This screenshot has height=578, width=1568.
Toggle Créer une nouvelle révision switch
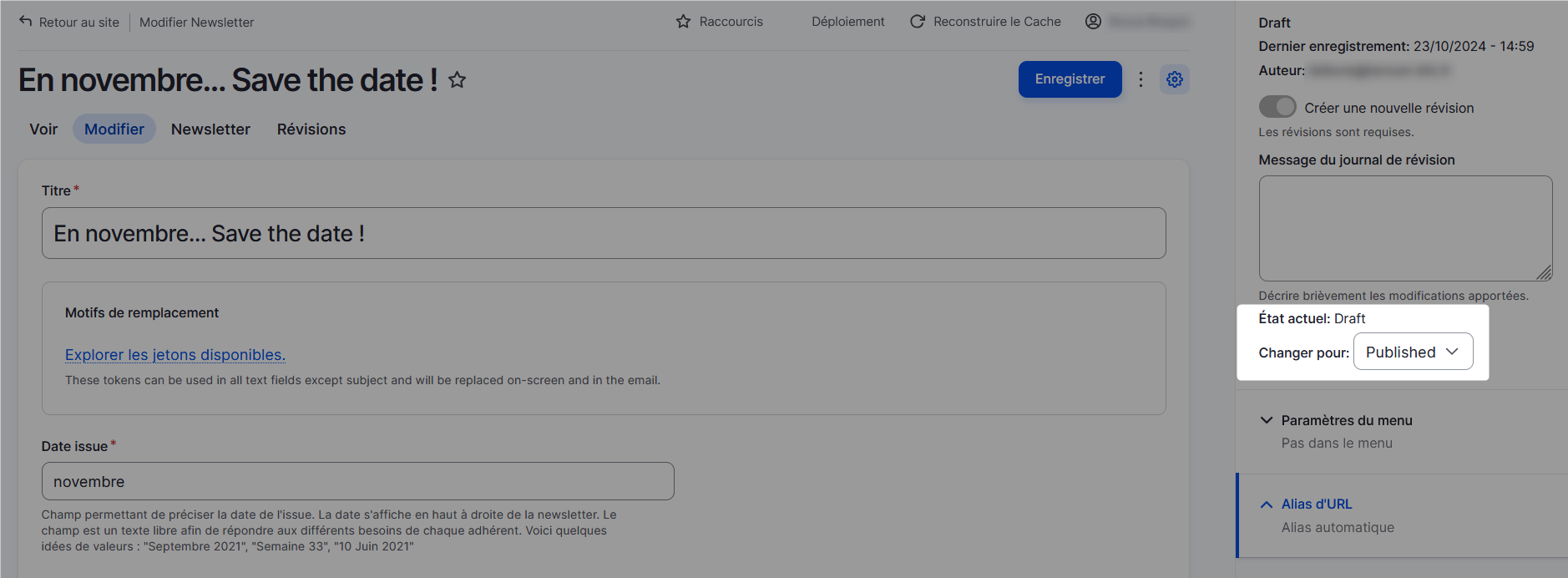[x=1277, y=107]
